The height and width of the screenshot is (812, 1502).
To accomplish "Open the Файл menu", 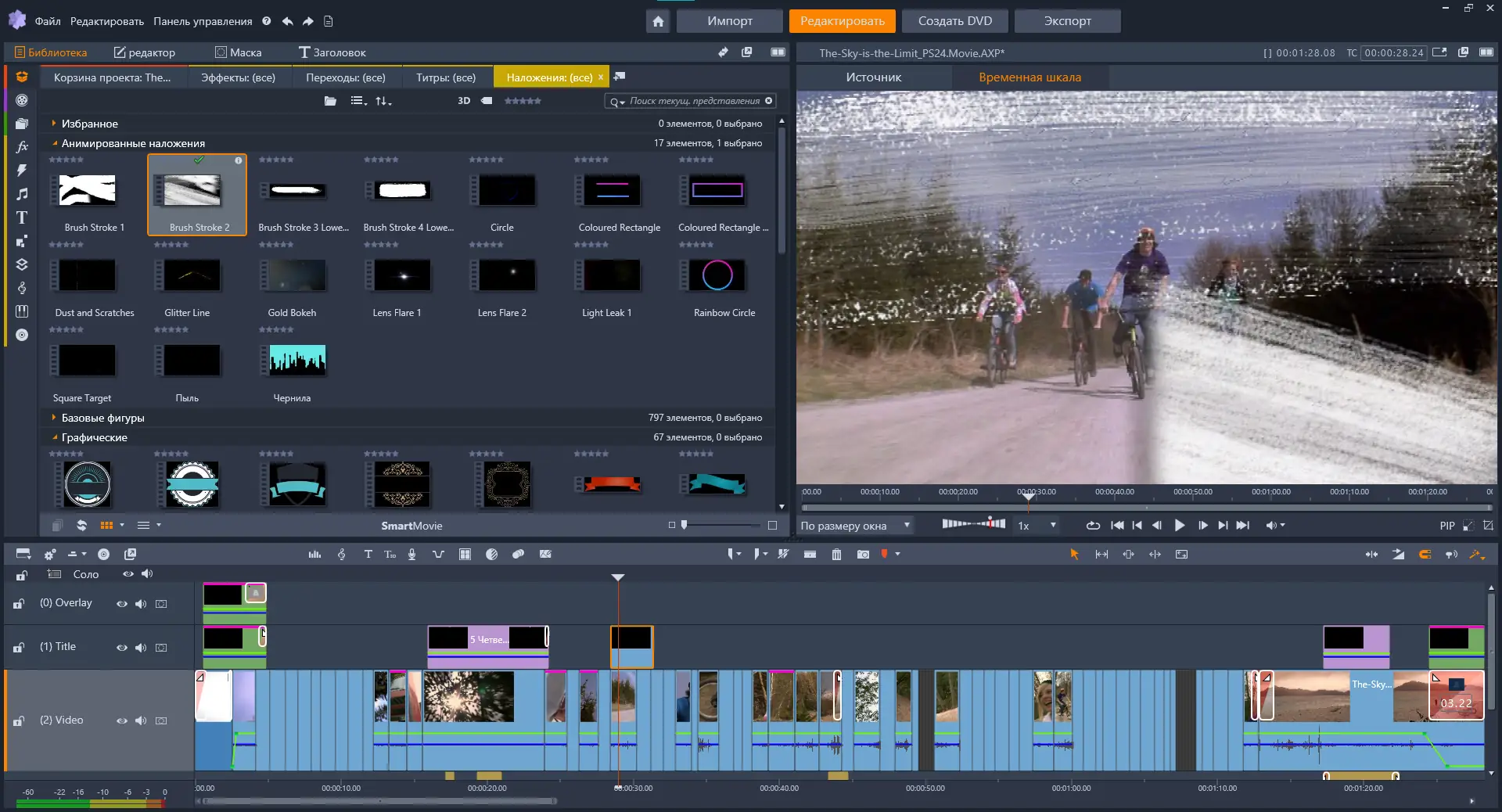I will 48,21.
